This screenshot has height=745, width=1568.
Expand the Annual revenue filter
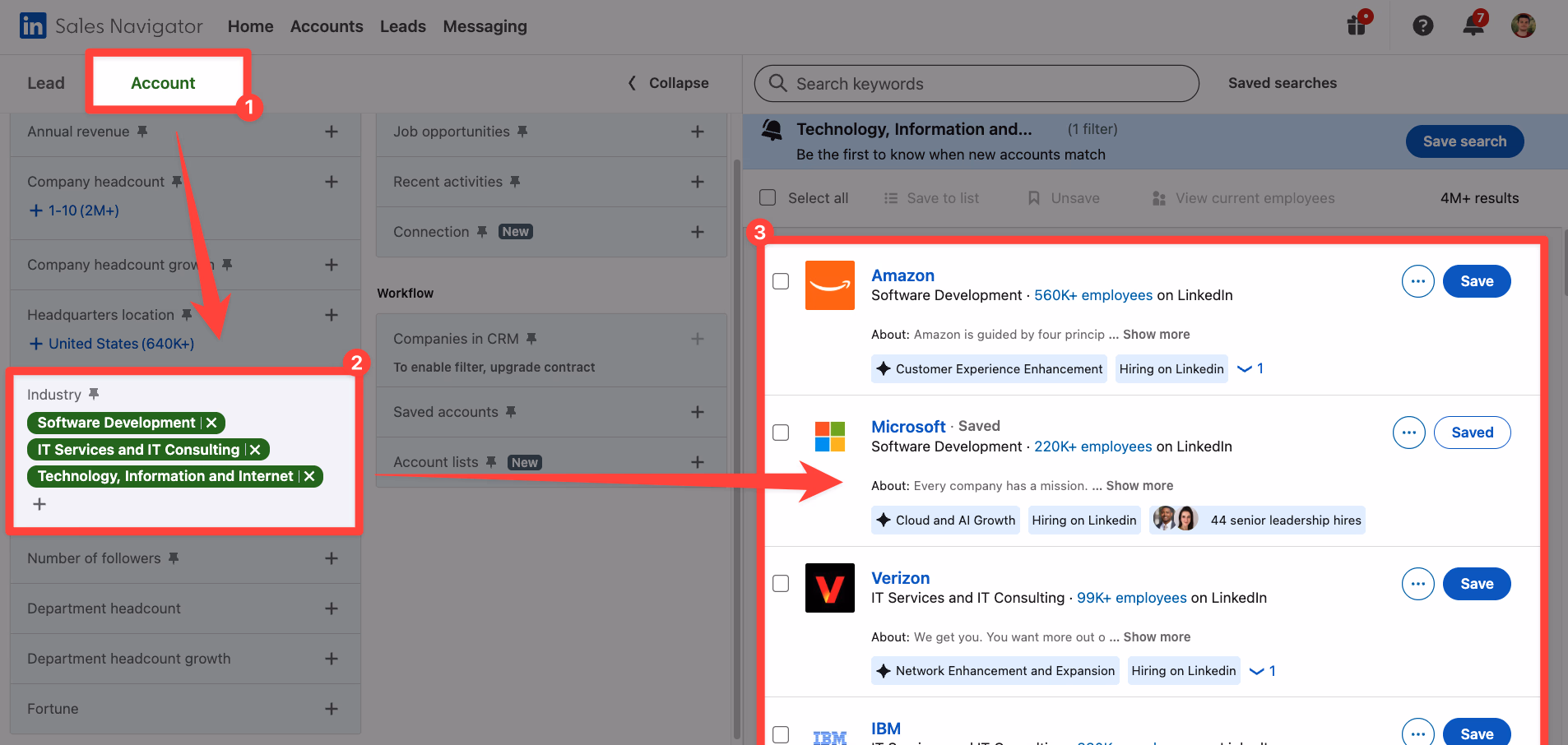coord(332,132)
